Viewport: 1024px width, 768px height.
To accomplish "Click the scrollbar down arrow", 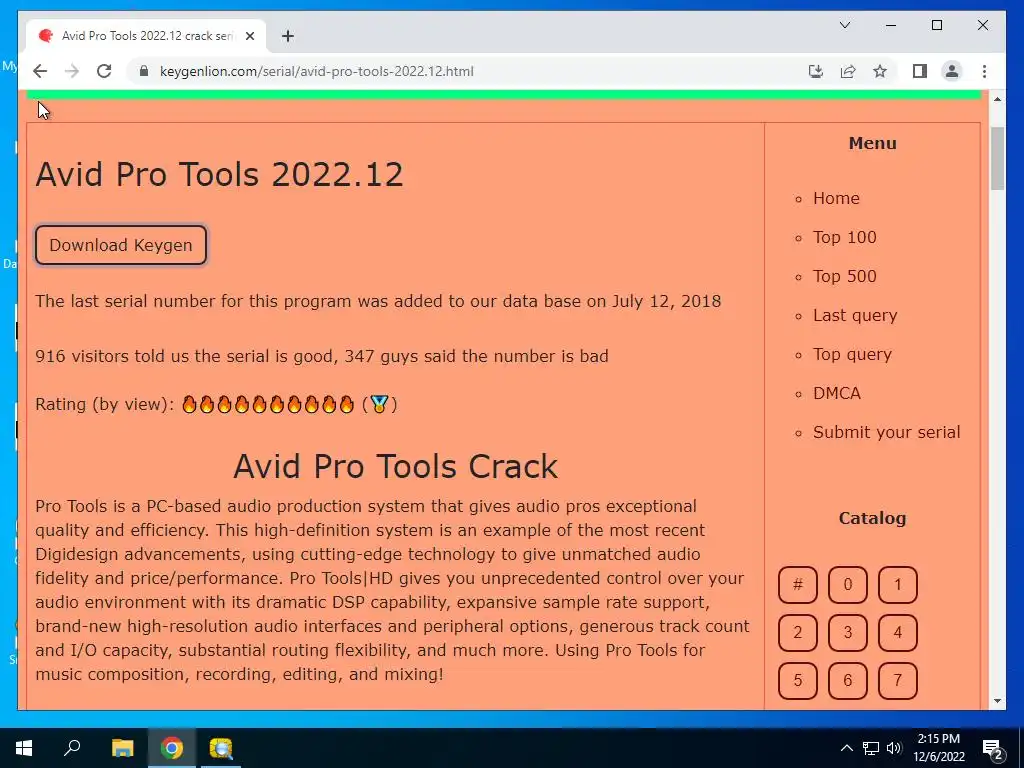I will [x=997, y=701].
